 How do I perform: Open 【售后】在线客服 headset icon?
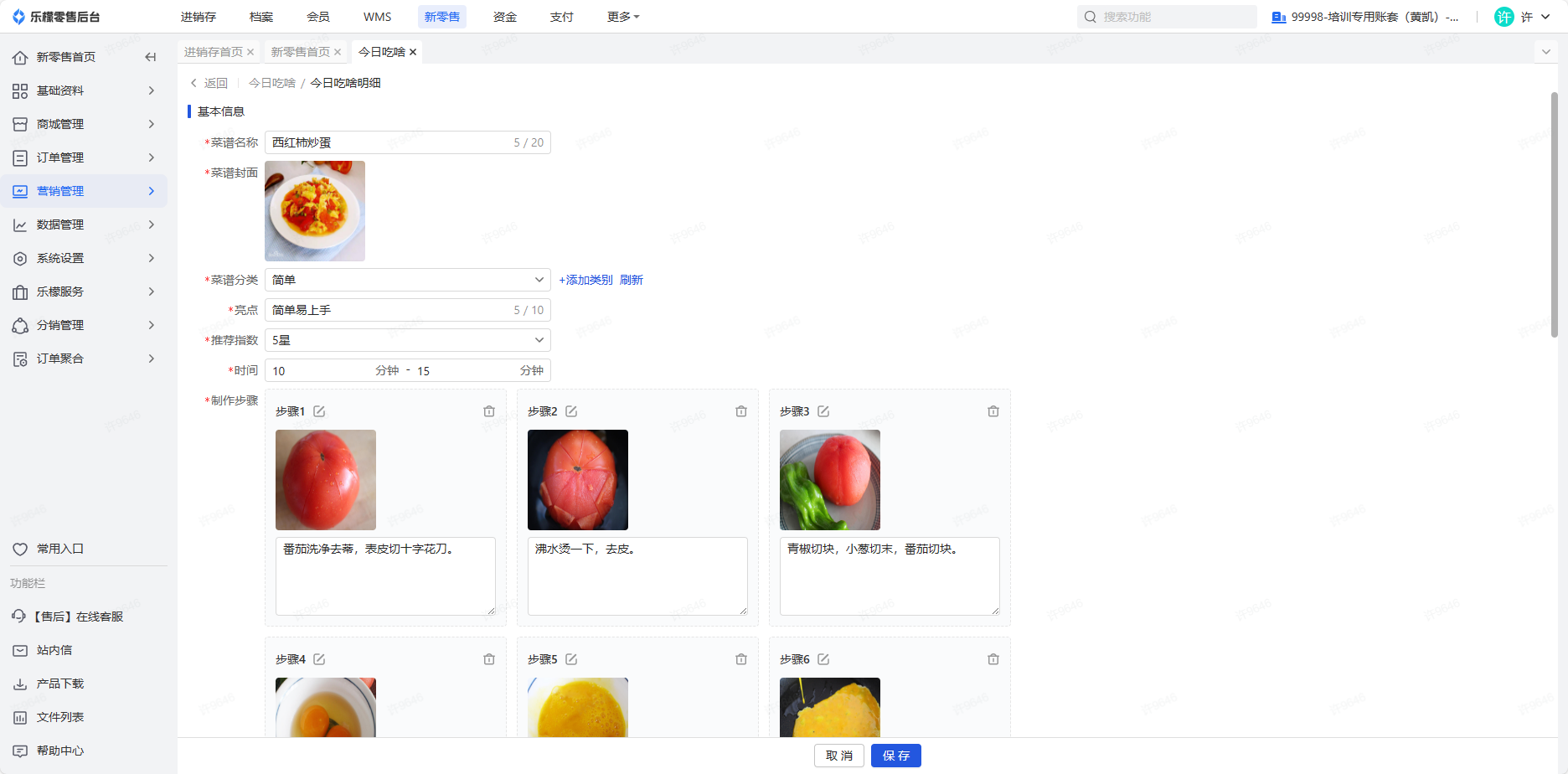[x=19, y=617]
